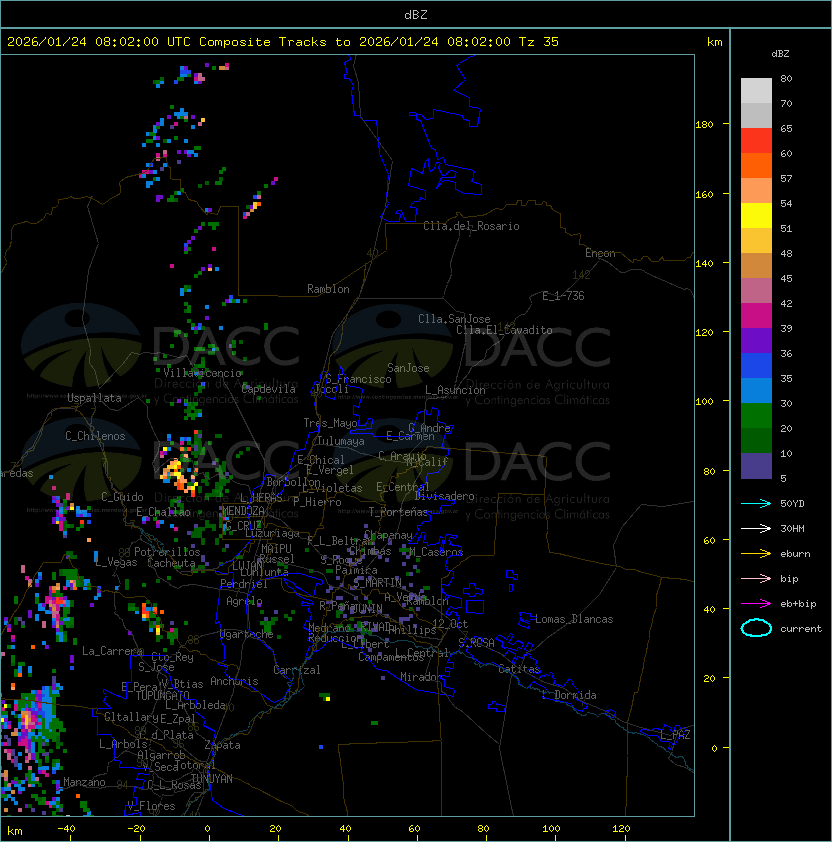The height and width of the screenshot is (842, 832).
Task: Click the '57' value in the dBZ legend
Action: tap(786, 178)
